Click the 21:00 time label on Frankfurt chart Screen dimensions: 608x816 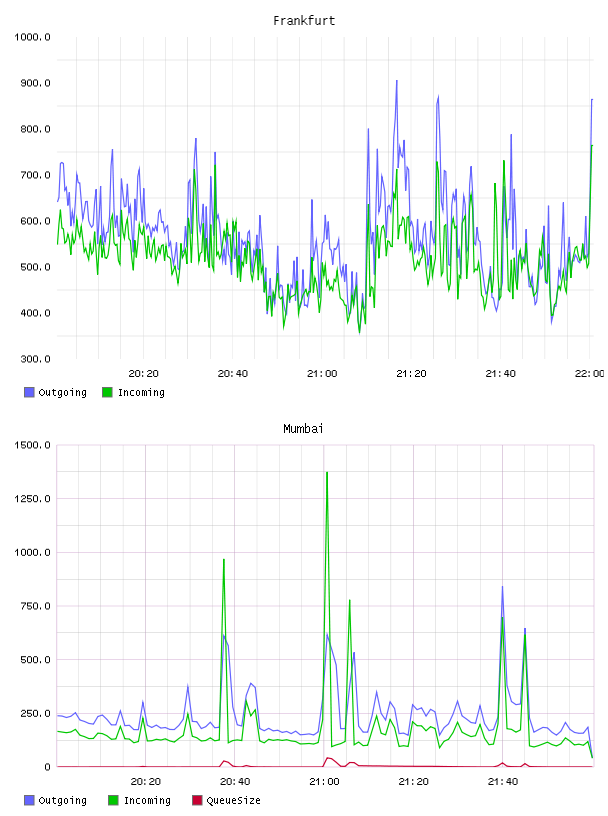[x=322, y=373]
